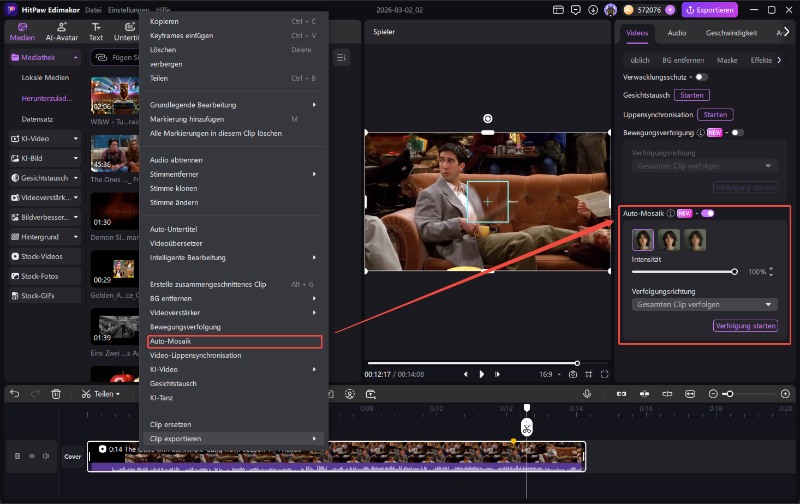The height and width of the screenshot is (504, 800).
Task: Select Kopieren in the context menu
Action: (233, 21)
